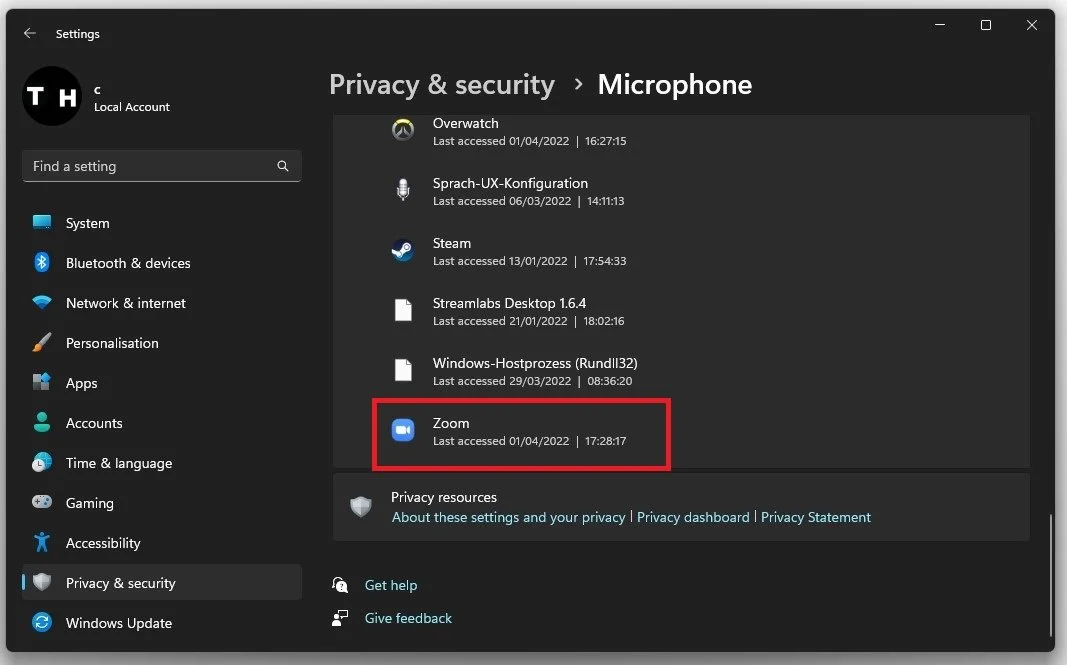Click the Windows Update sidebar icon
The height and width of the screenshot is (665, 1067).
pos(41,623)
